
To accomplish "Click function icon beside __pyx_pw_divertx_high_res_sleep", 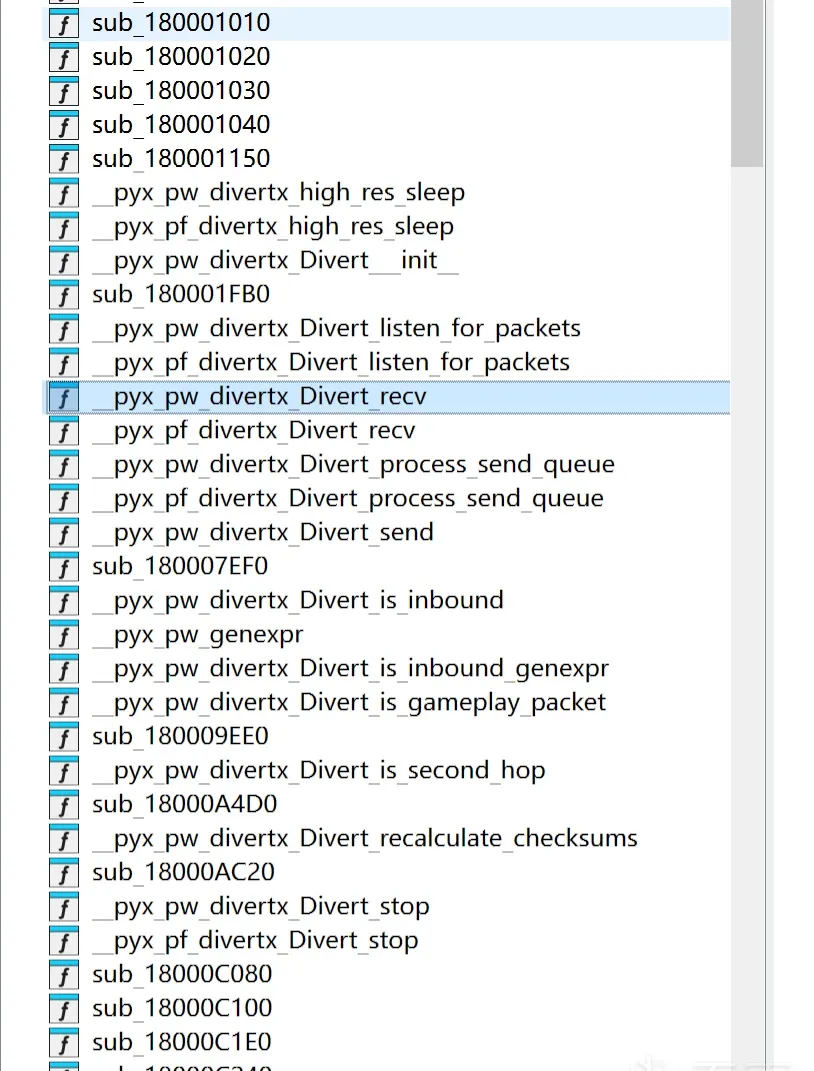I will [x=64, y=194].
